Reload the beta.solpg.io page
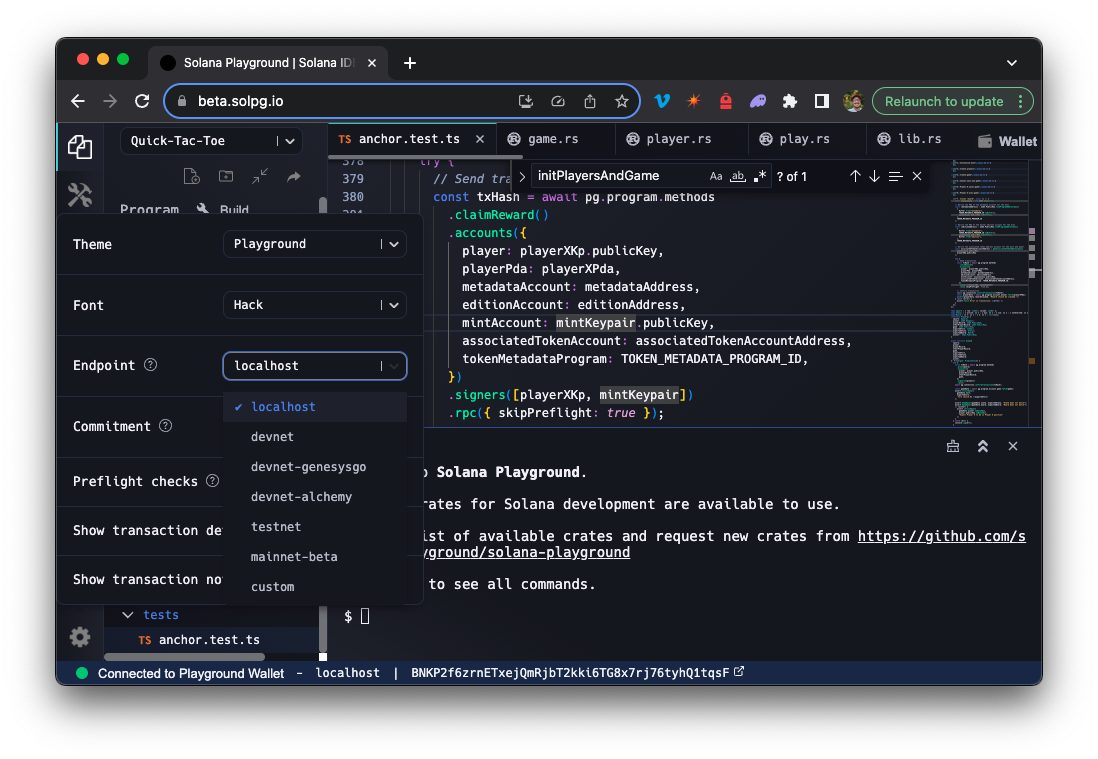The height and width of the screenshot is (759, 1098). (142, 102)
